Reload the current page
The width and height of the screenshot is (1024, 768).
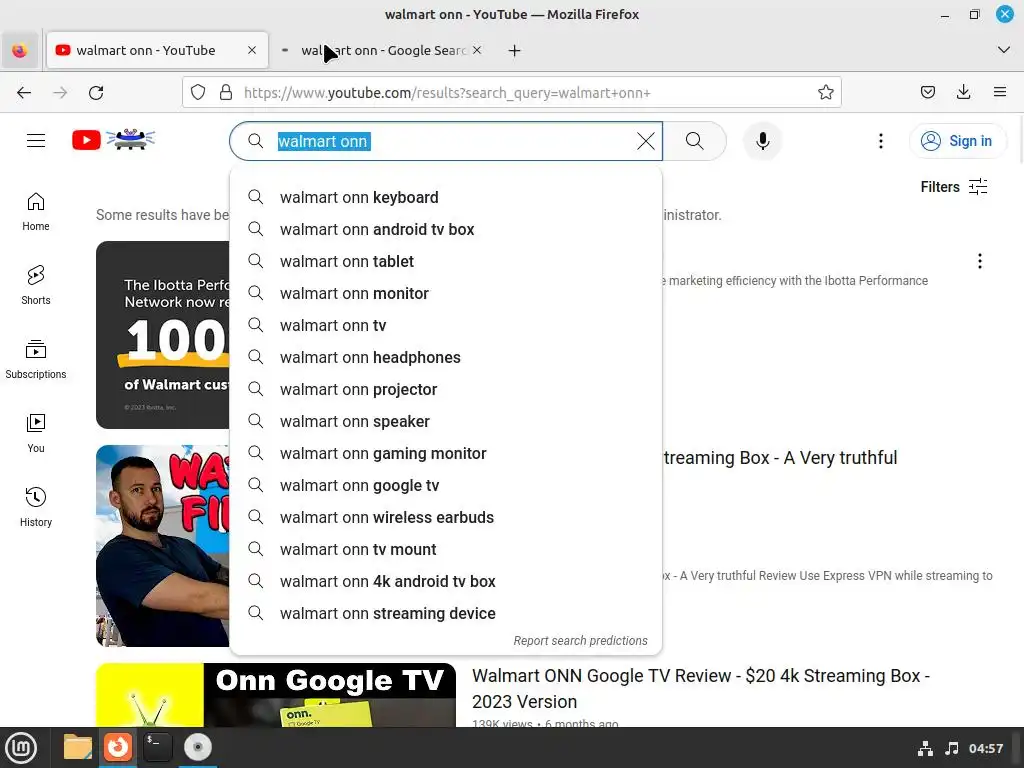click(96, 93)
